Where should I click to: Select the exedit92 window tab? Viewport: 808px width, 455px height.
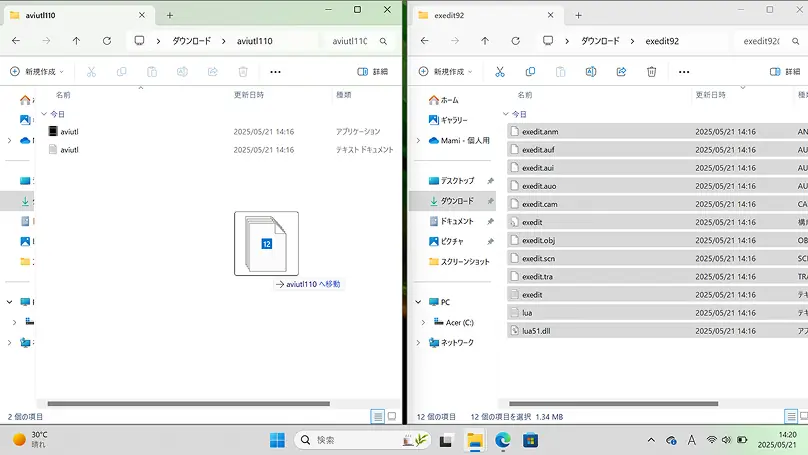click(x=486, y=15)
